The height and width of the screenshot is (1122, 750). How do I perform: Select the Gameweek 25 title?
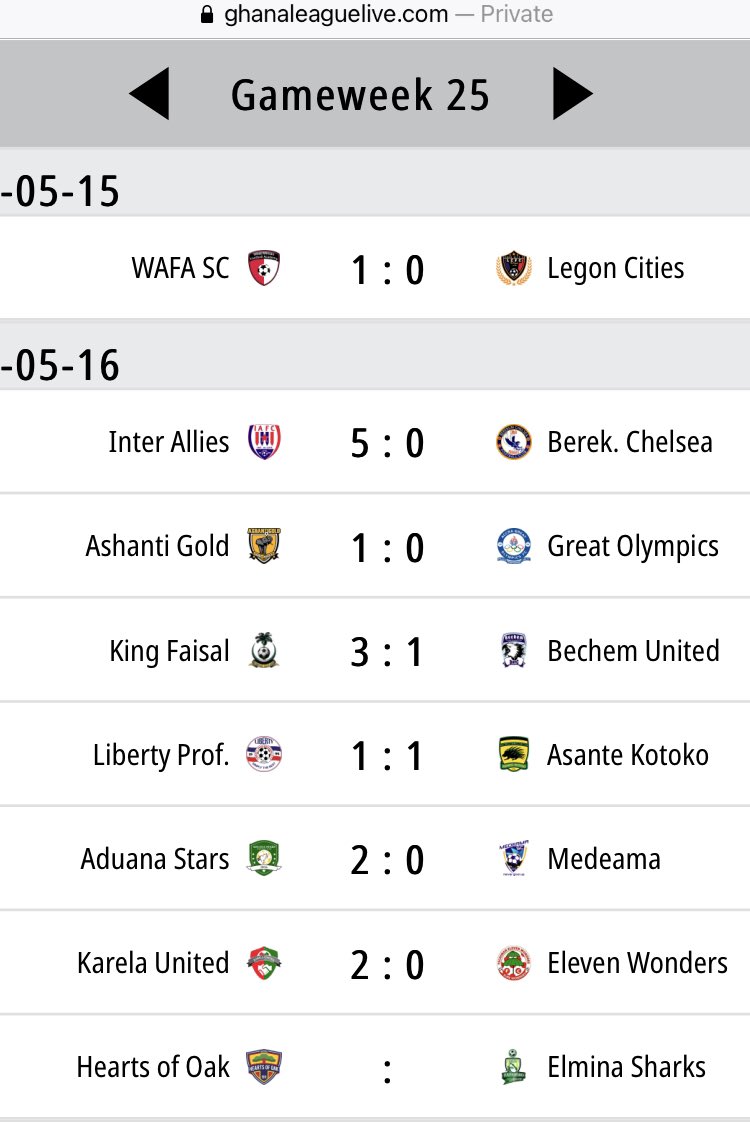pos(360,95)
